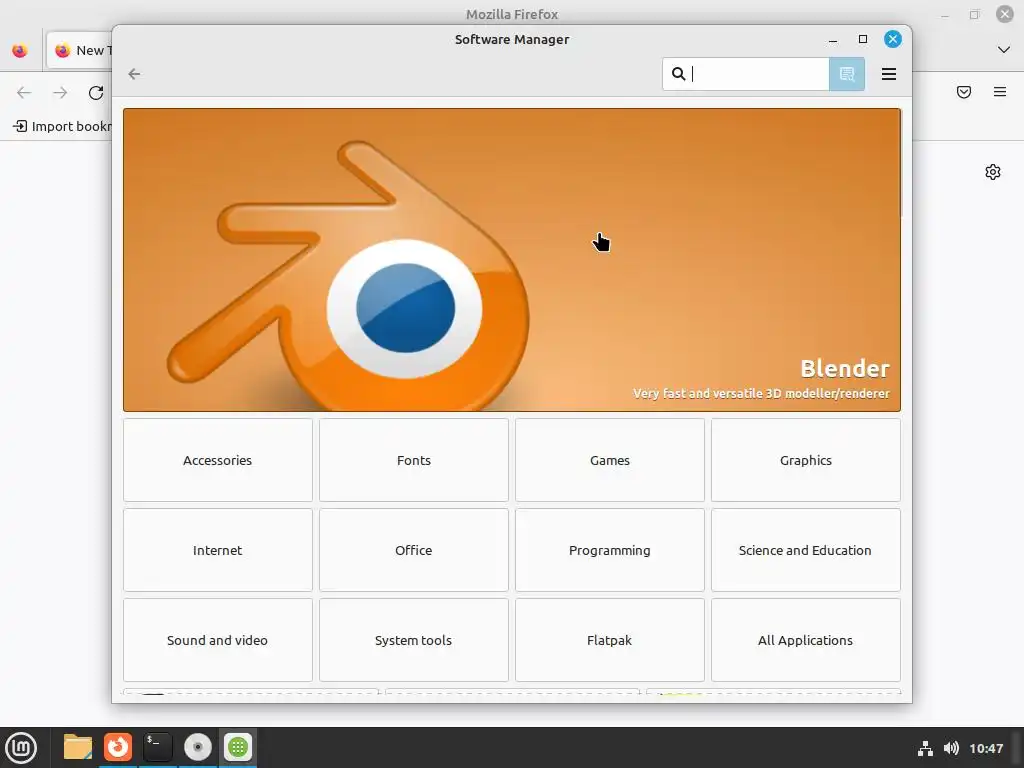
Task: Focus the Software Manager search field
Action: coord(746,74)
